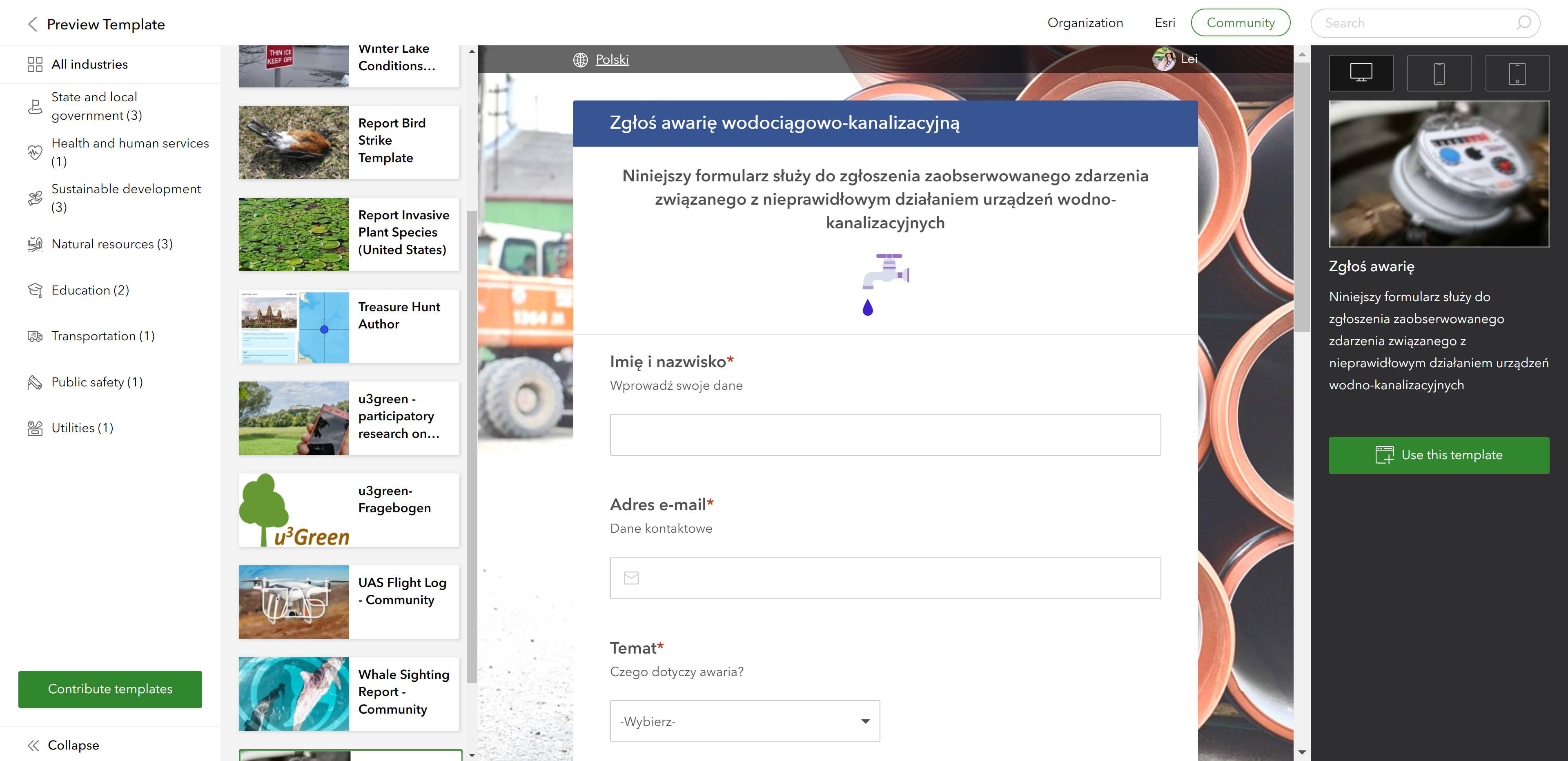Click preview pane scrollbar thumb
1568x761 pixels.
tap(1302, 197)
